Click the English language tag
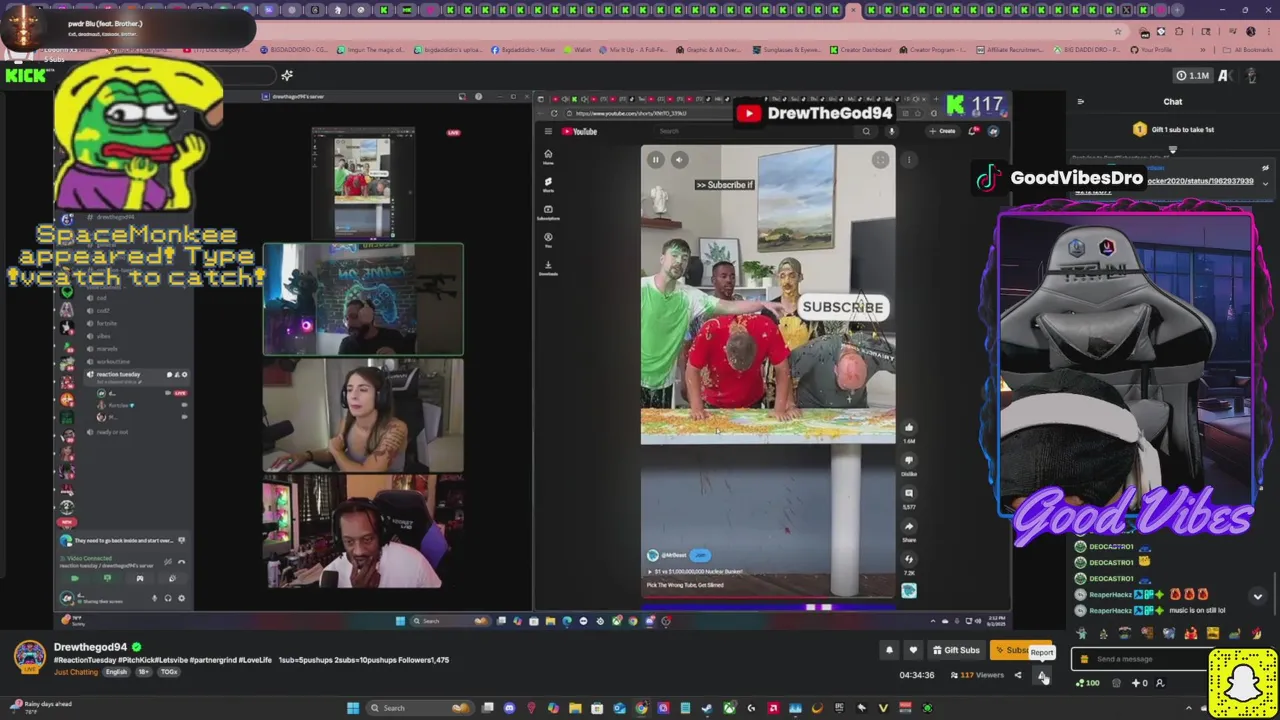Screen dimensions: 1280x720 [117, 672]
